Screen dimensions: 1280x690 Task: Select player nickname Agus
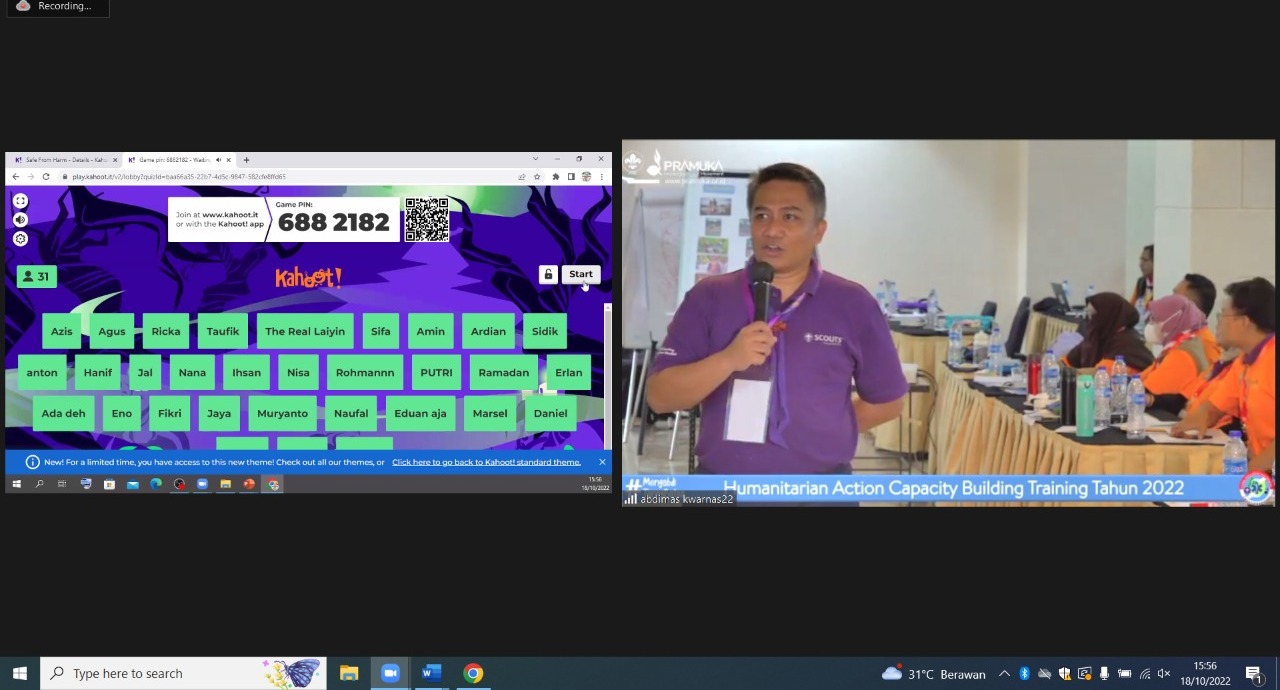click(x=112, y=331)
